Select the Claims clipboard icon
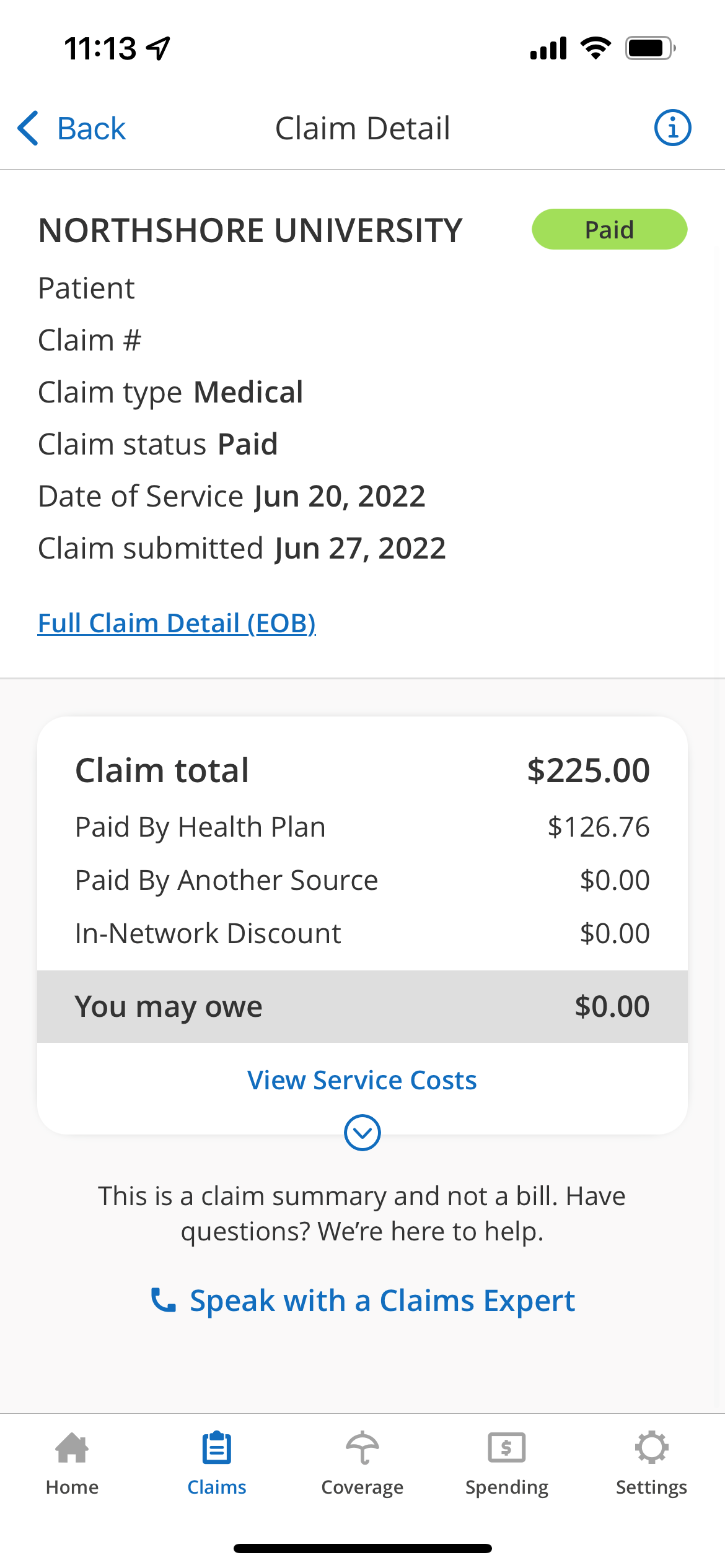725x1568 pixels. pos(217,1448)
